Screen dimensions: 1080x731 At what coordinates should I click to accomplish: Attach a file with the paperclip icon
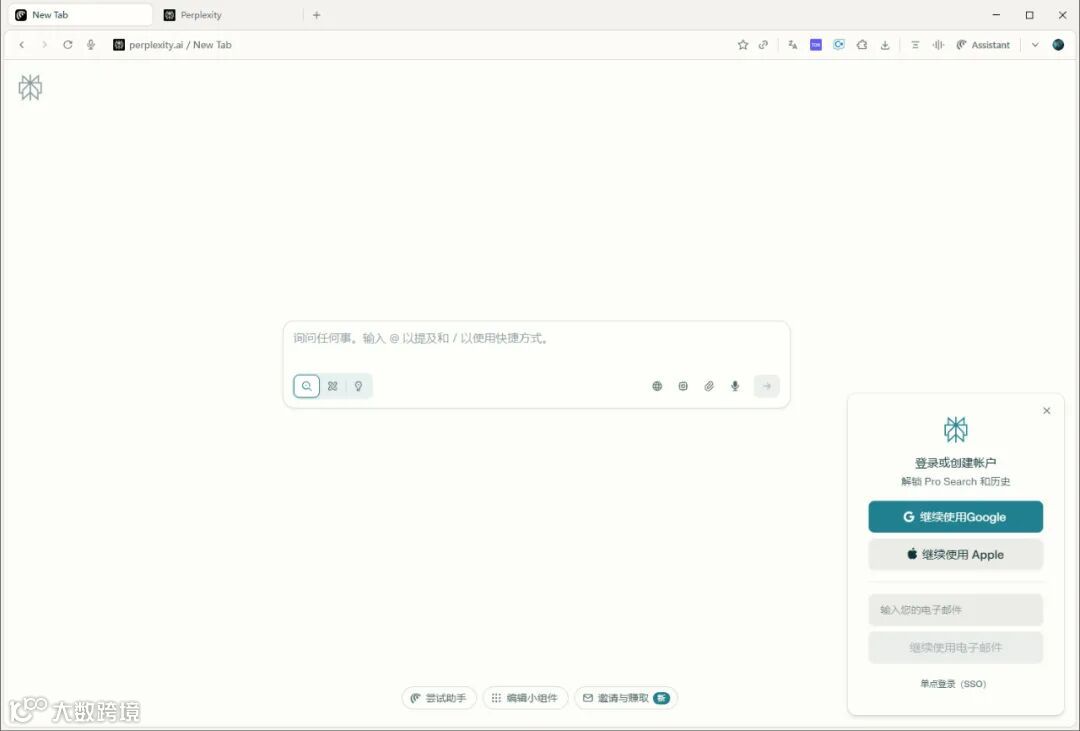[709, 387]
